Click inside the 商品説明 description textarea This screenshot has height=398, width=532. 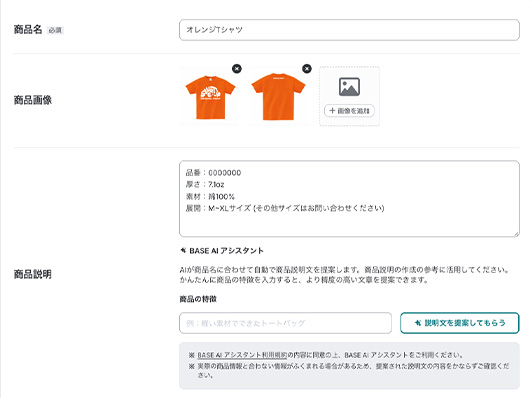click(x=349, y=198)
